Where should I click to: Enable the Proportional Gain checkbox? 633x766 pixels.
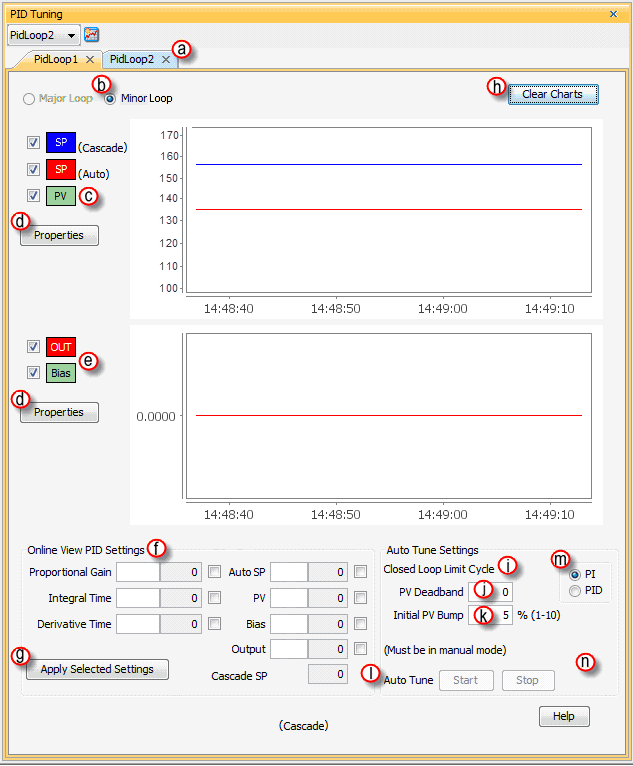pos(214,573)
